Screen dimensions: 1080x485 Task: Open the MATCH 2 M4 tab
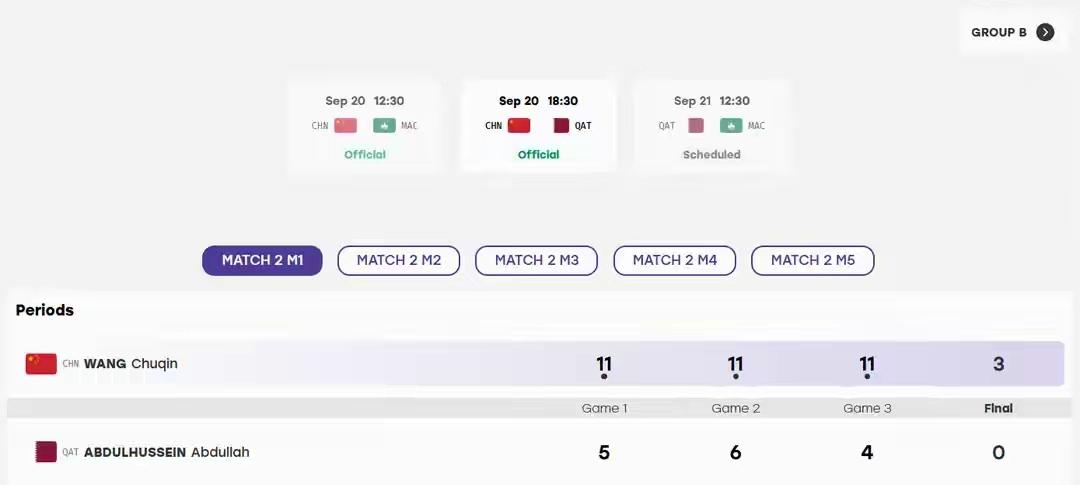click(675, 260)
